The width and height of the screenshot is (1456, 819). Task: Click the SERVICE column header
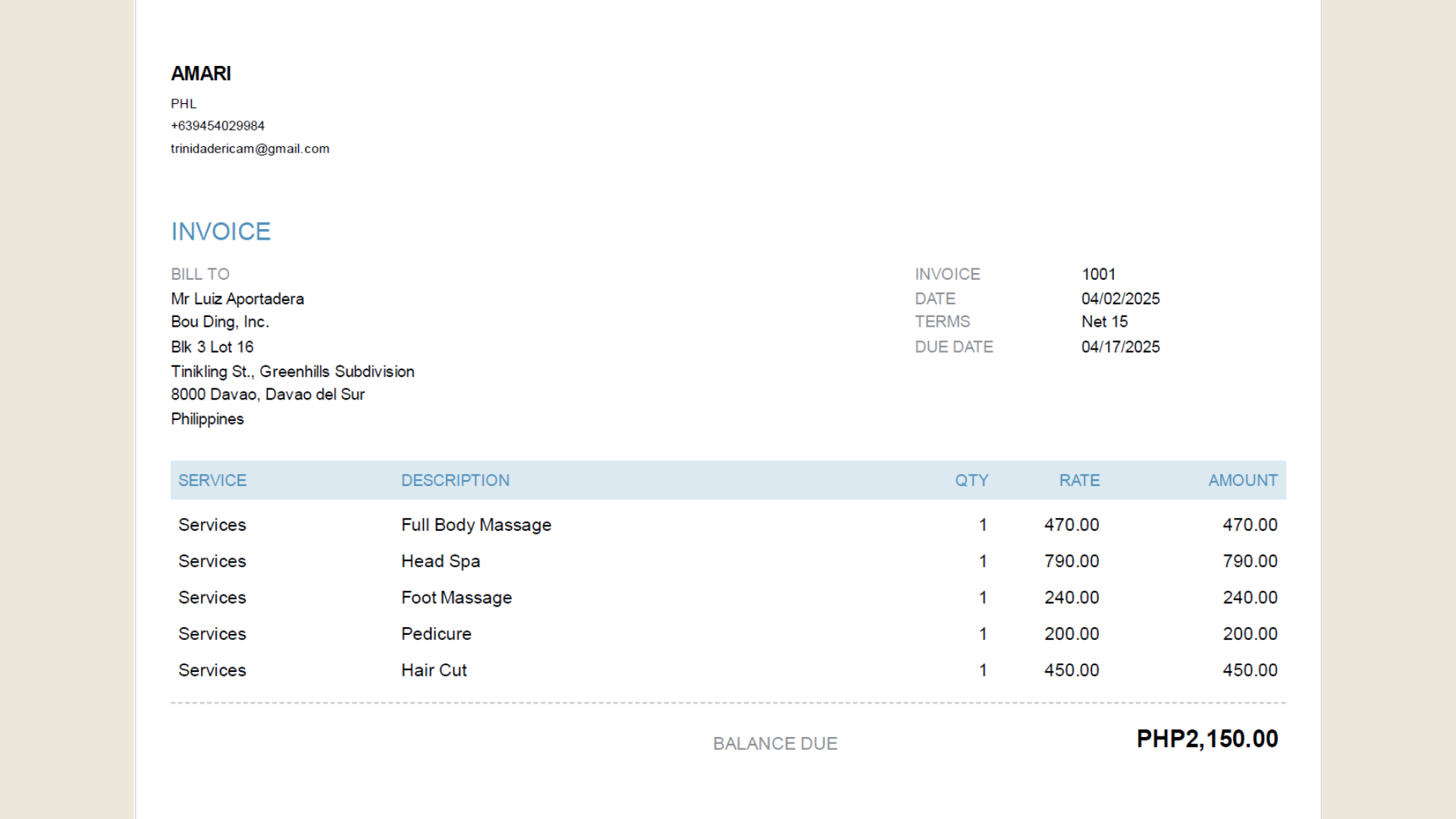[x=212, y=480]
